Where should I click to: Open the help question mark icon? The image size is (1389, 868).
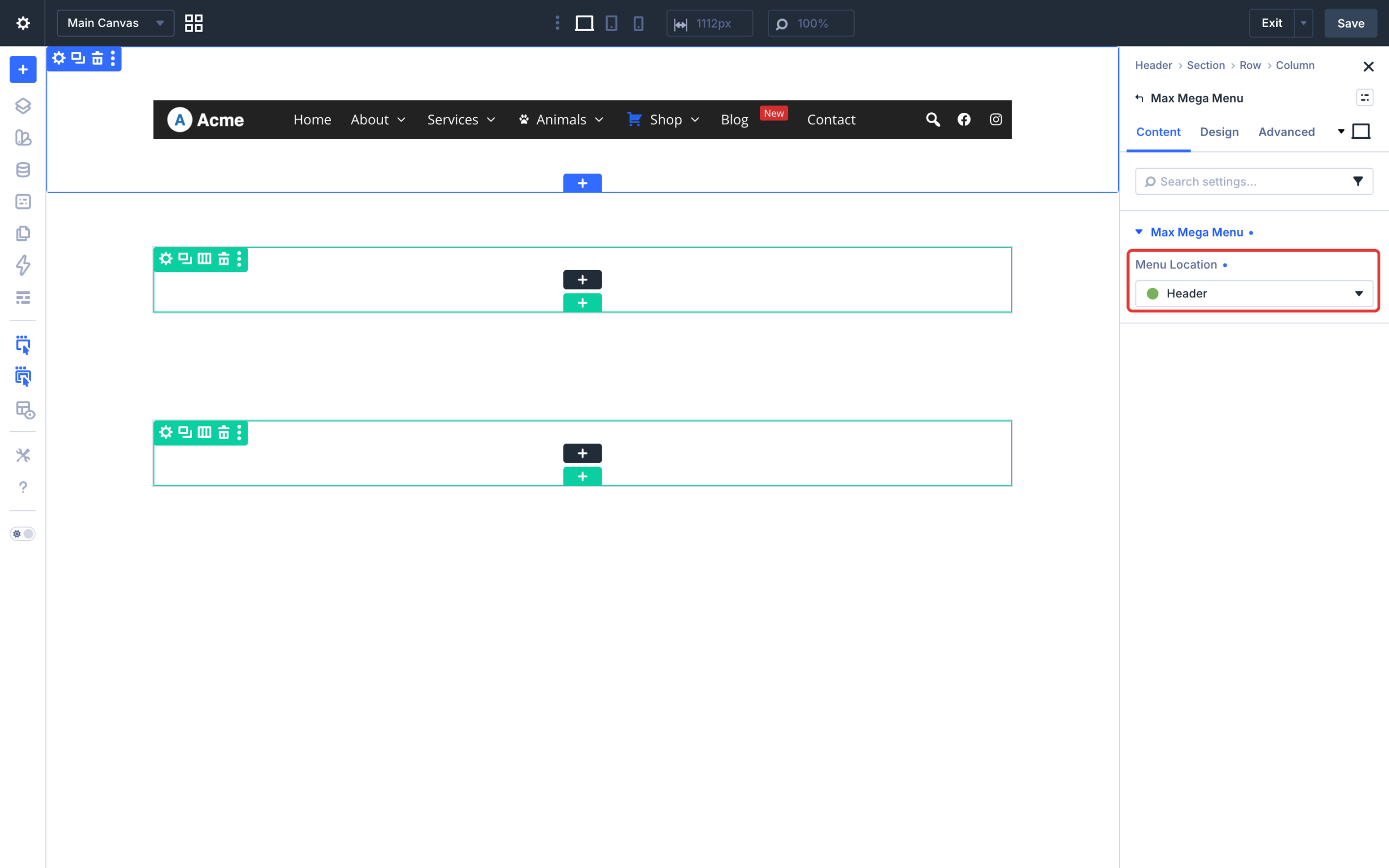23,487
